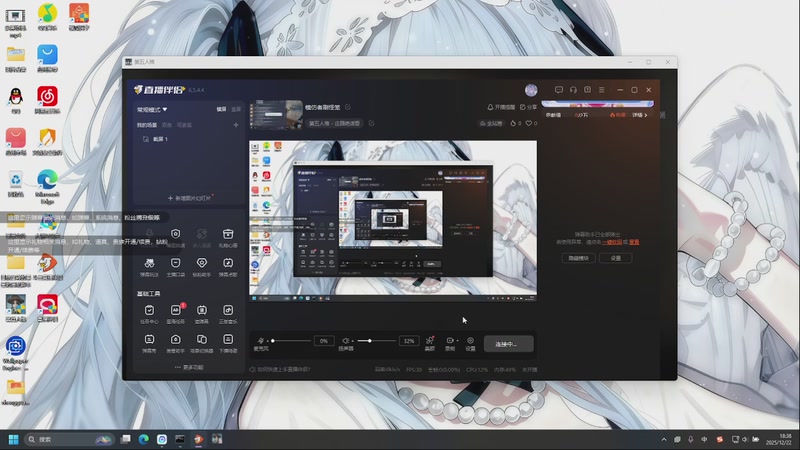The width and height of the screenshot is (800, 450).
Task: Open the speaker device dropdown arrow
Action: pos(352,341)
